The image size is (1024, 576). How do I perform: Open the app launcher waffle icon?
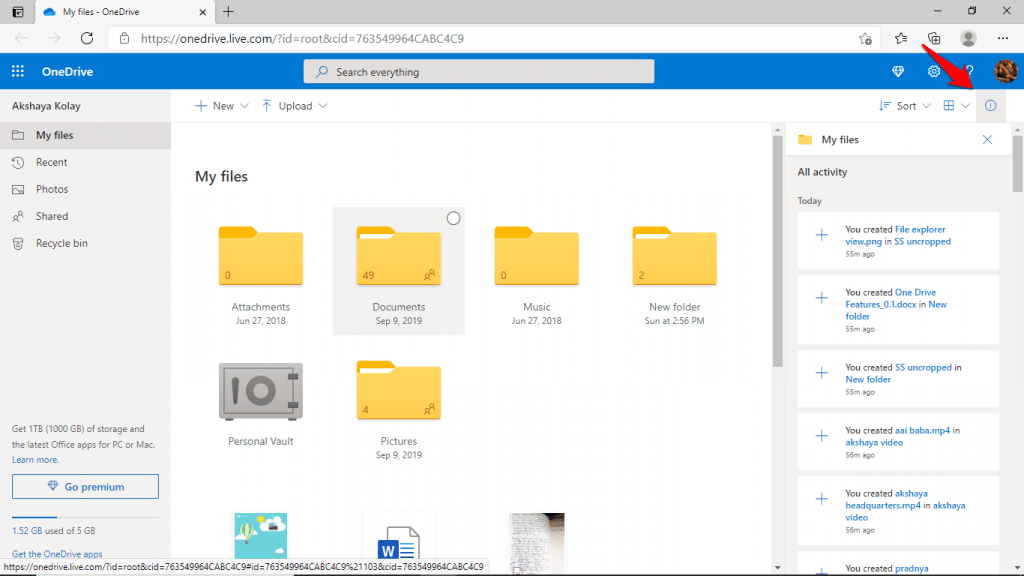[x=16, y=71]
